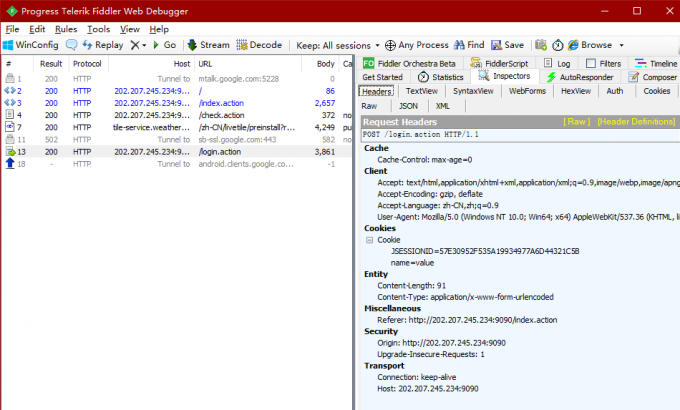The image size is (680, 410).
Task: Click the POST /login.action request line field
Action: (x=520, y=134)
